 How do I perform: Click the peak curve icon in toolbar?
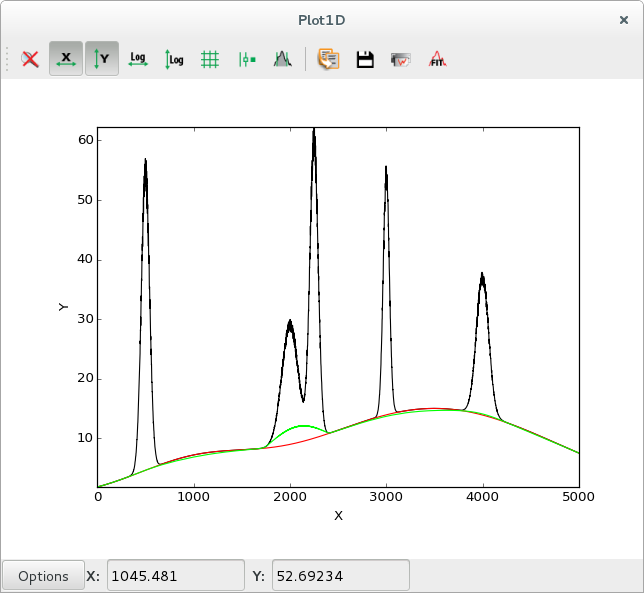tap(283, 59)
